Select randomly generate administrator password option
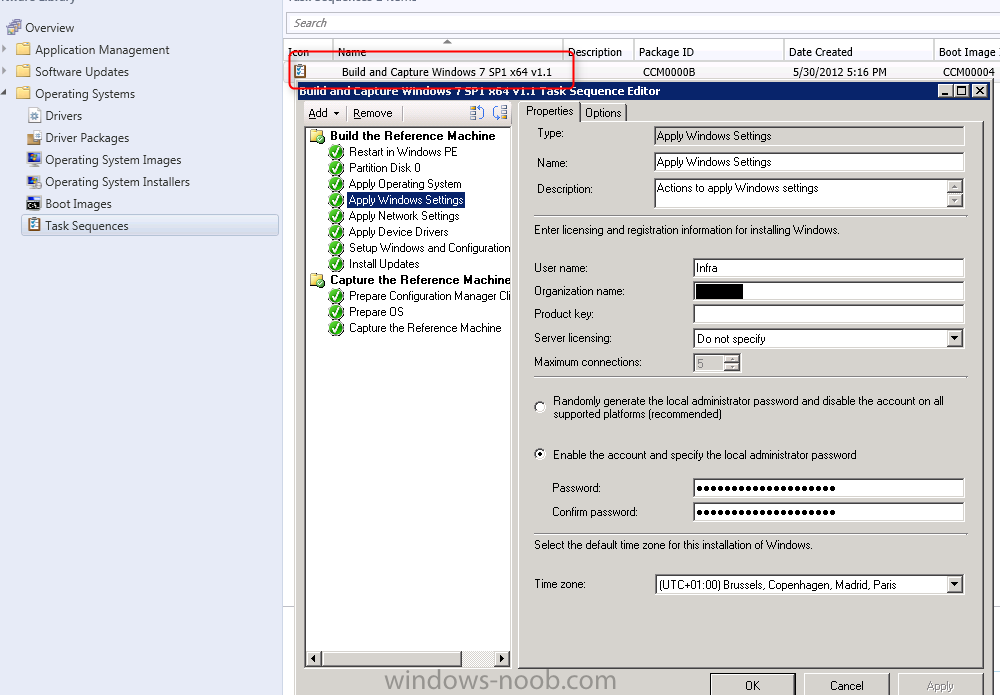The height and width of the screenshot is (695, 1000). 540,407
